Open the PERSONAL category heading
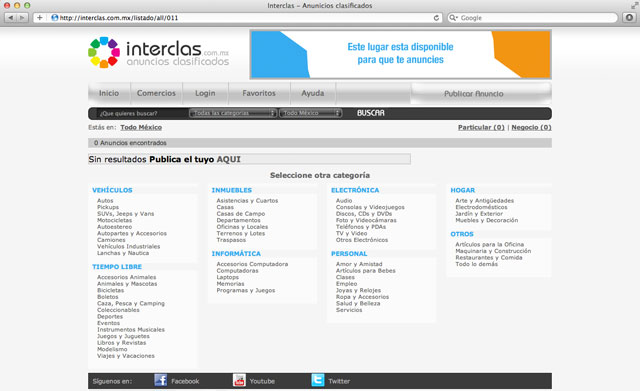This screenshot has width=640, height=391. click(x=349, y=254)
